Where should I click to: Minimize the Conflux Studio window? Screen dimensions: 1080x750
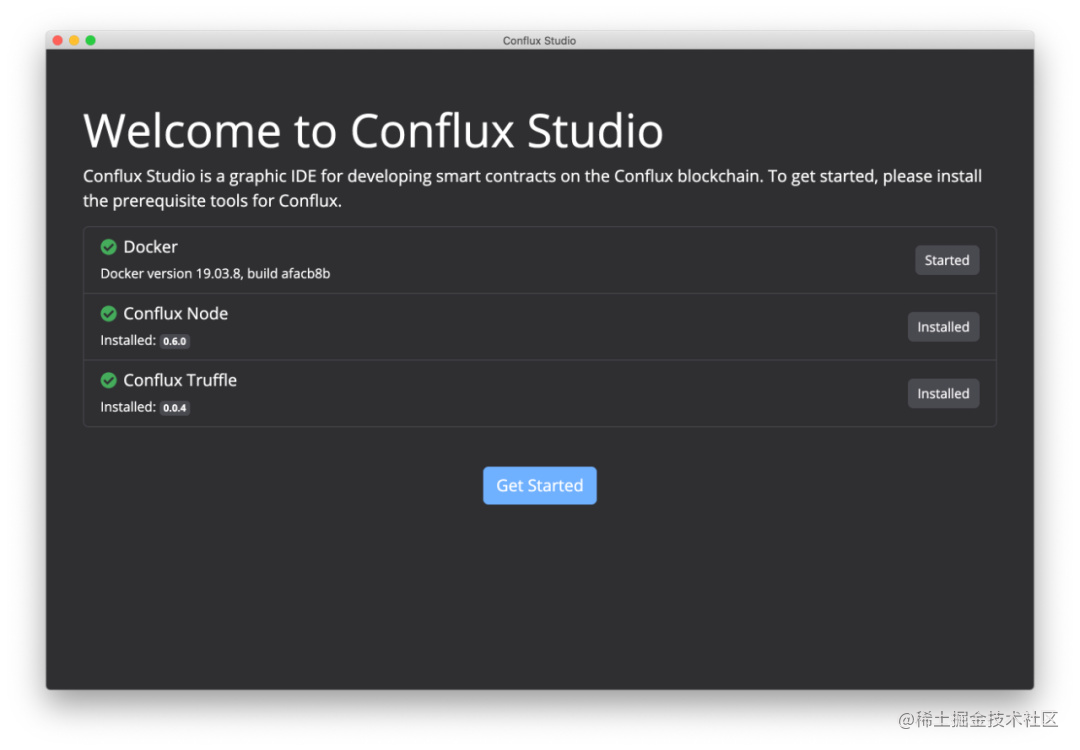pyautogui.click(x=73, y=40)
